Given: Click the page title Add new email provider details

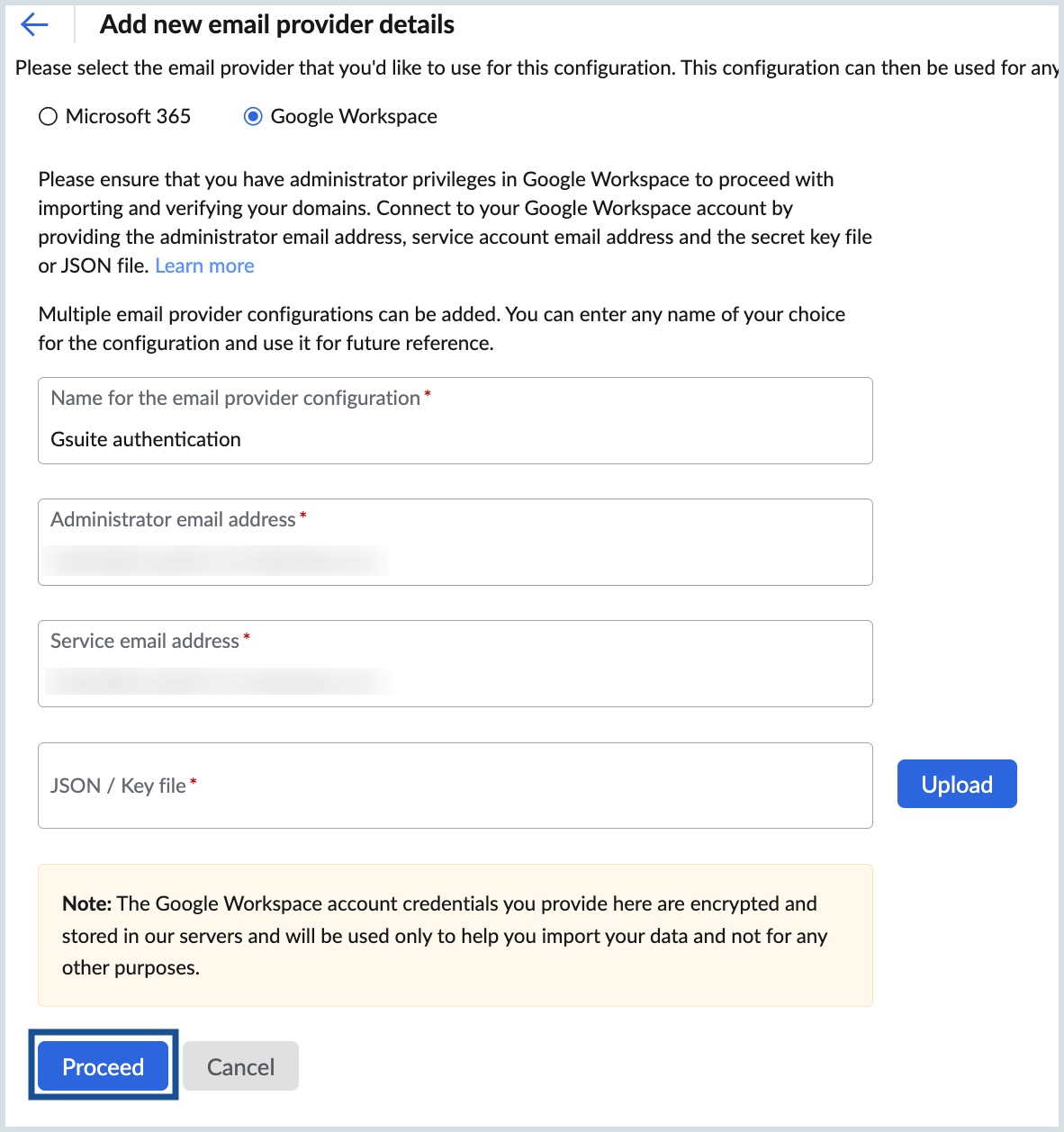Looking at the screenshot, I should pyautogui.click(x=277, y=24).
